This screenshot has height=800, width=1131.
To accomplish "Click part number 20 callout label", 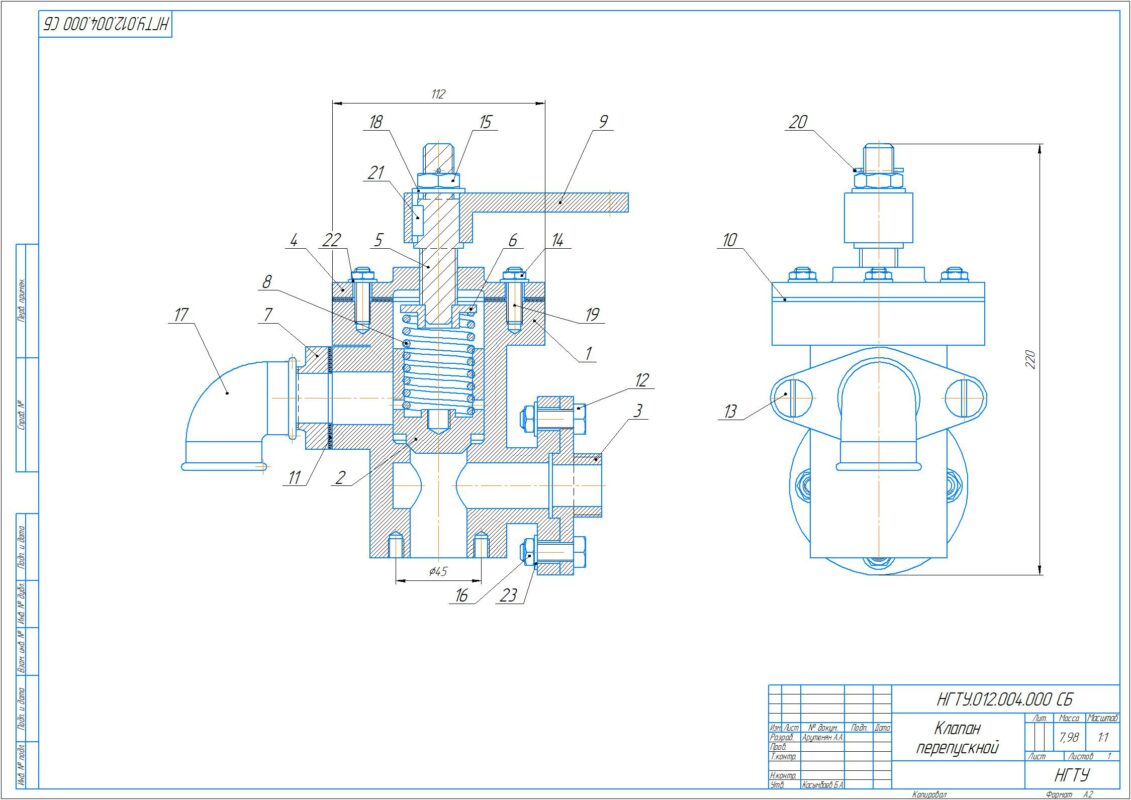I will tap(797, 122).
